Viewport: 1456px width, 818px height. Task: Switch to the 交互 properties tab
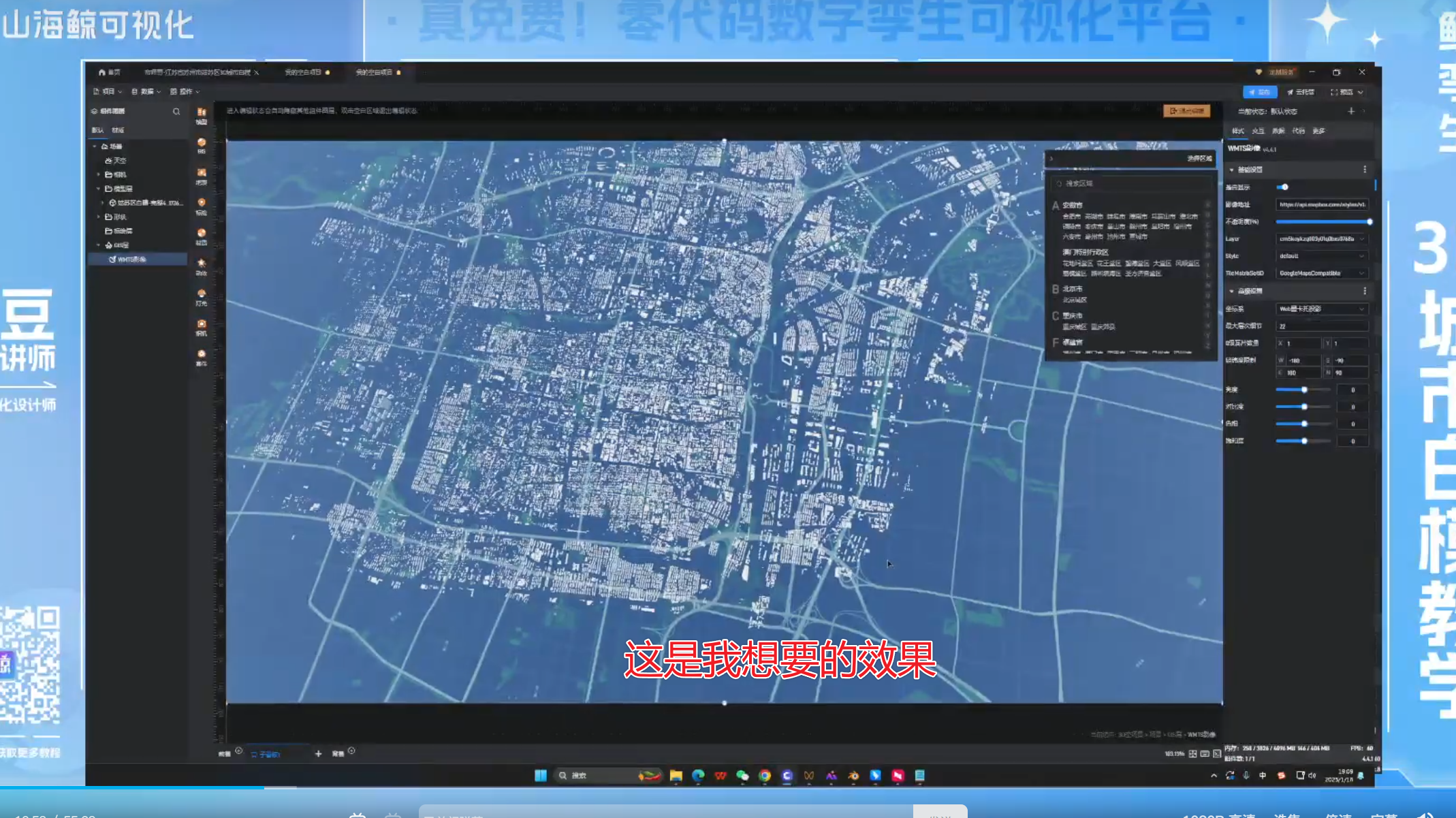pyautogui.click(x=1258, y=131)
